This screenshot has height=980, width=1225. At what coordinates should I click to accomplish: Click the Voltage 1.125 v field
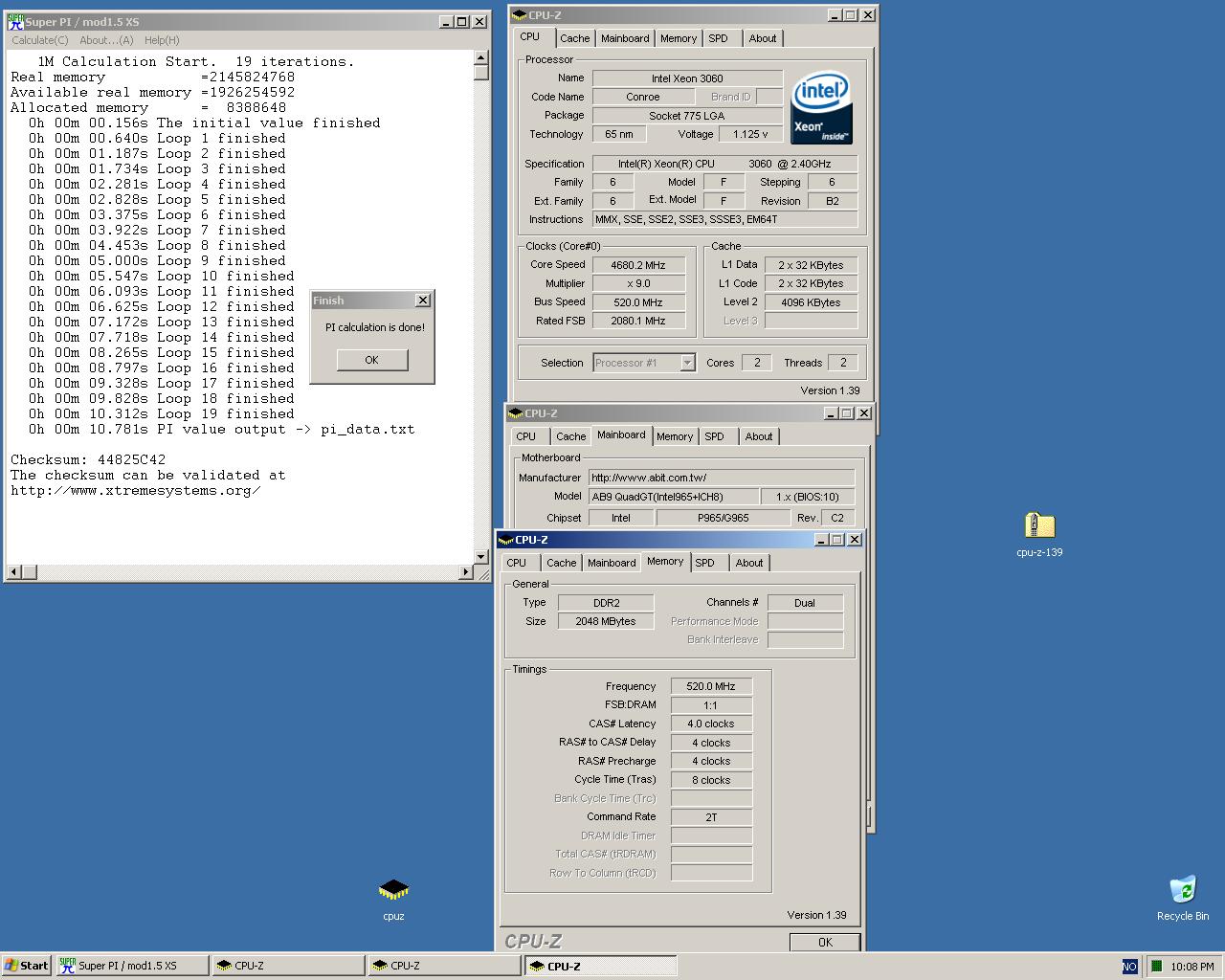coord(750,134)
